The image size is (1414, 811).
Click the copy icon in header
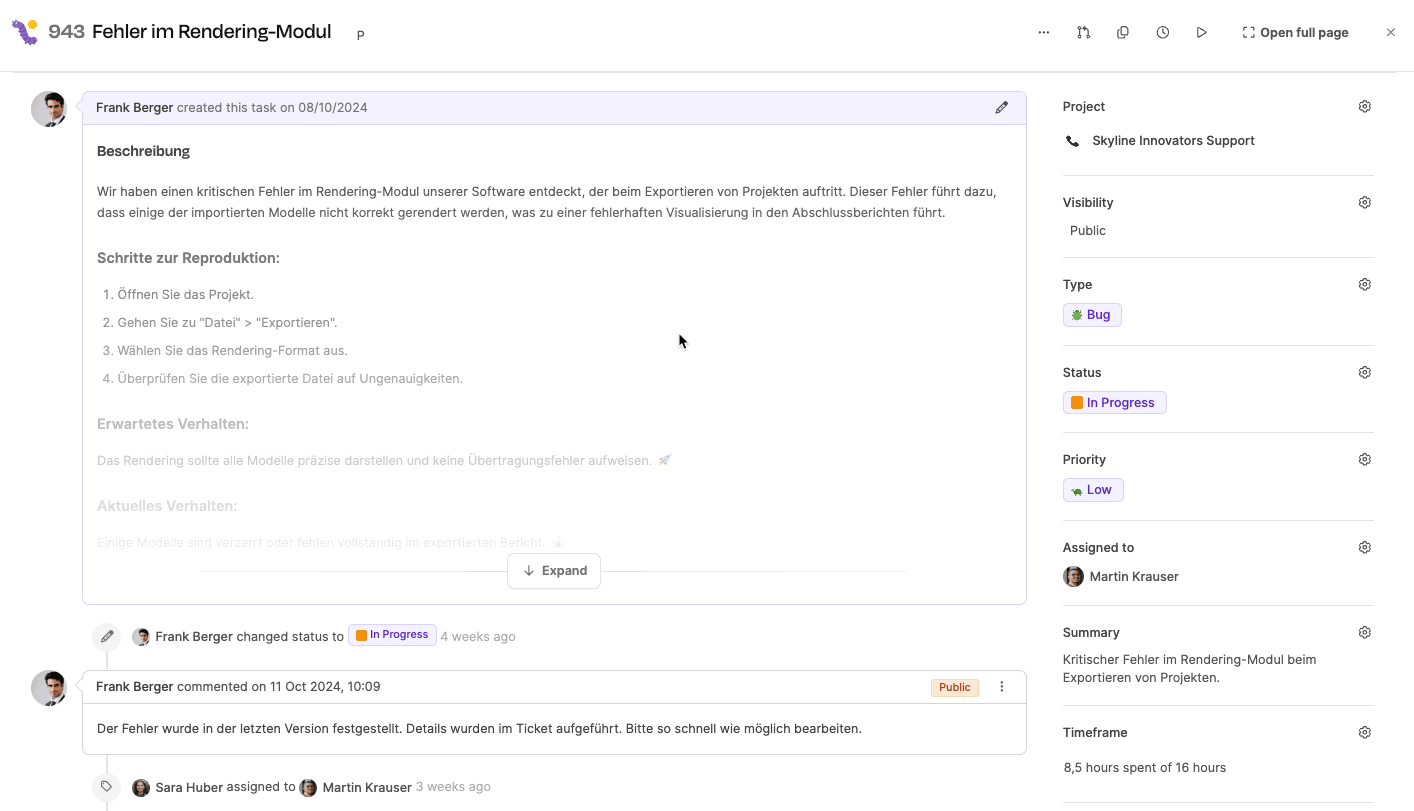(1123, 33)
